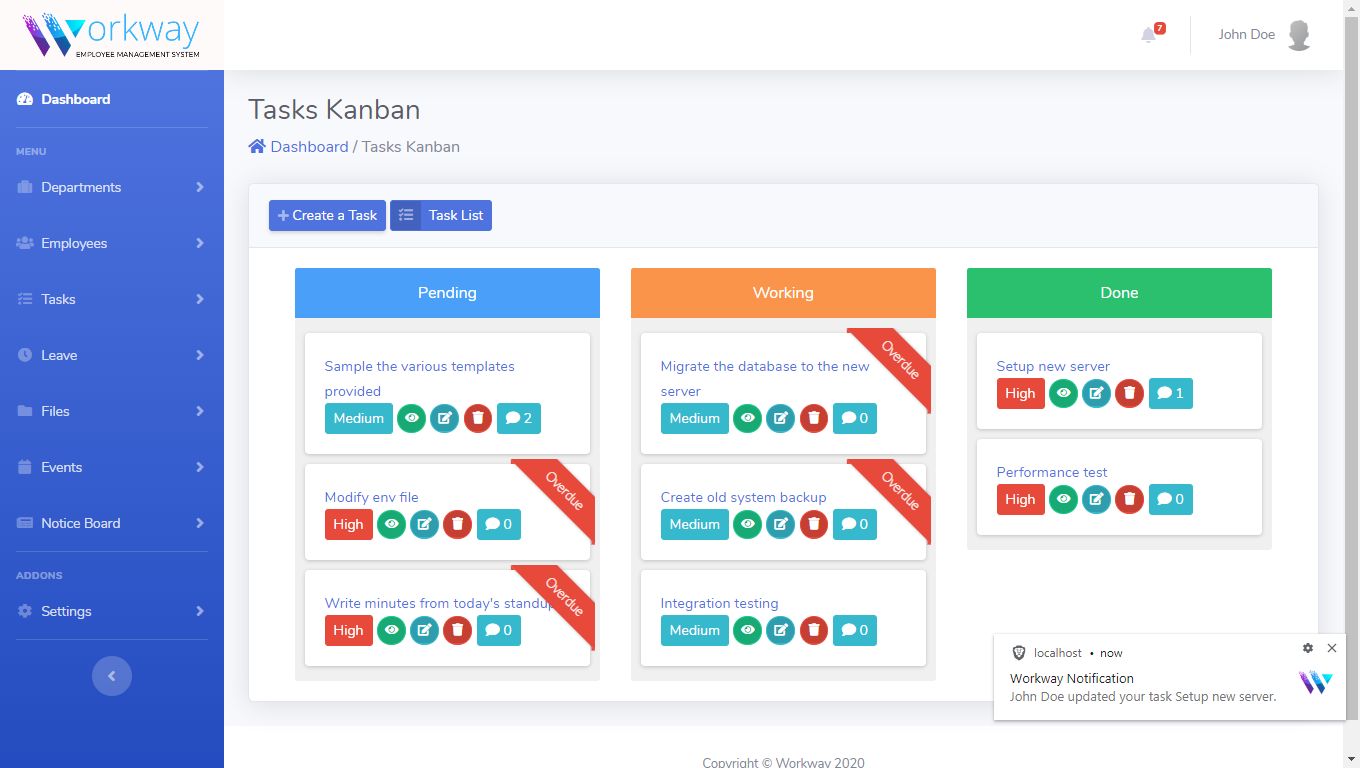Click trash icon on Performance test card
Image resolution: width=1360 pixels, height=768 pixels.
(1130, 499)
